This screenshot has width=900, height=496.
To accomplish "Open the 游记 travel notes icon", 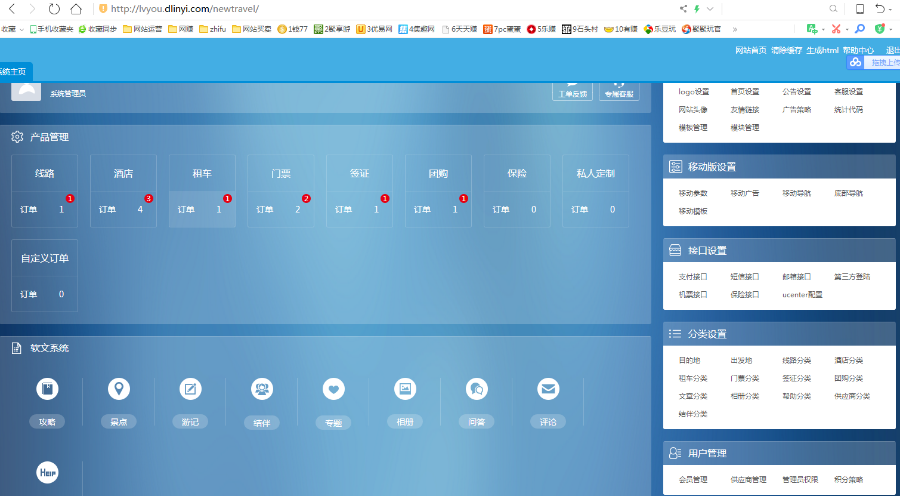I will click(x=190, y=389).
